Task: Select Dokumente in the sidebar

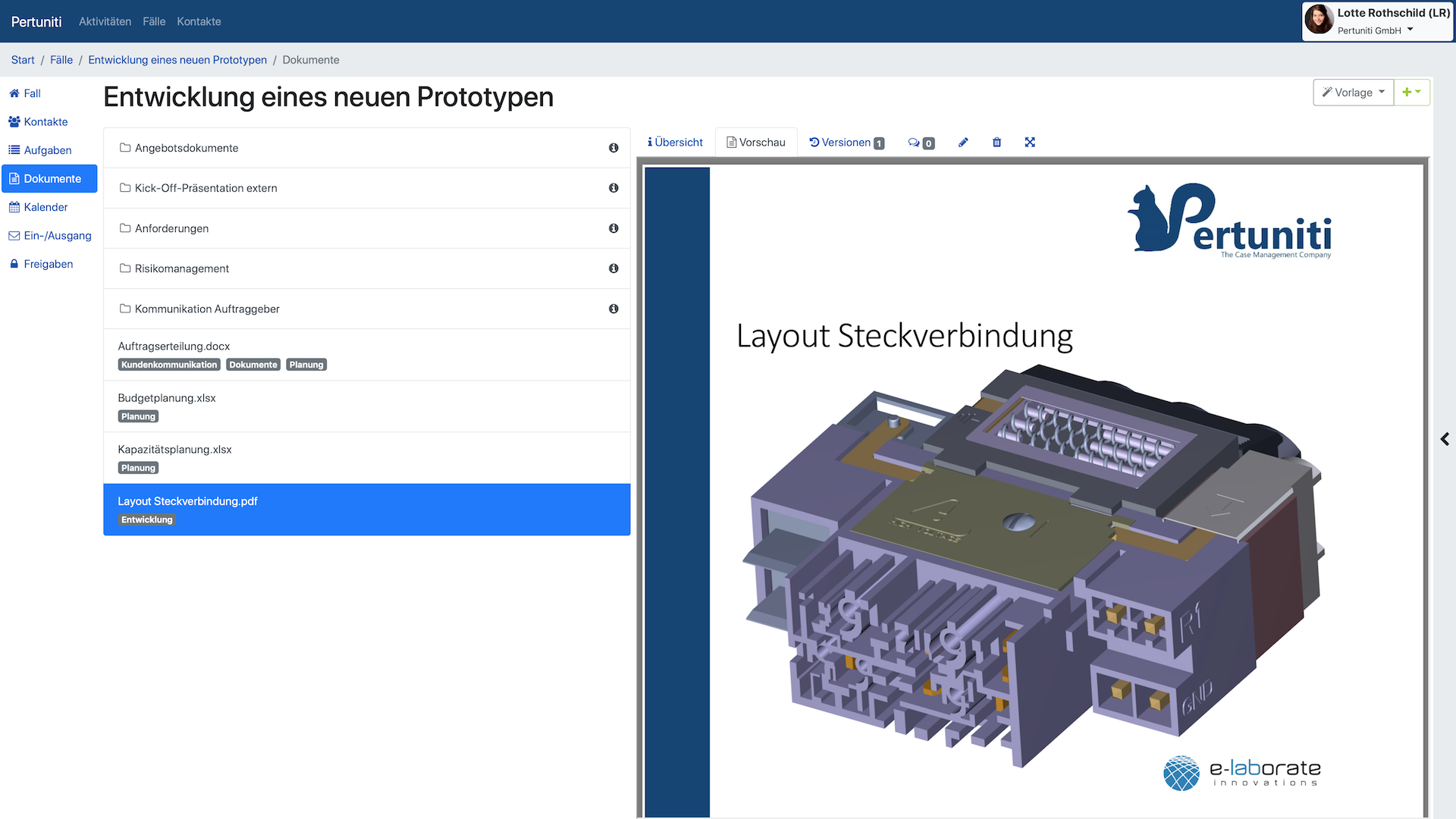Action: click(49, 179)
